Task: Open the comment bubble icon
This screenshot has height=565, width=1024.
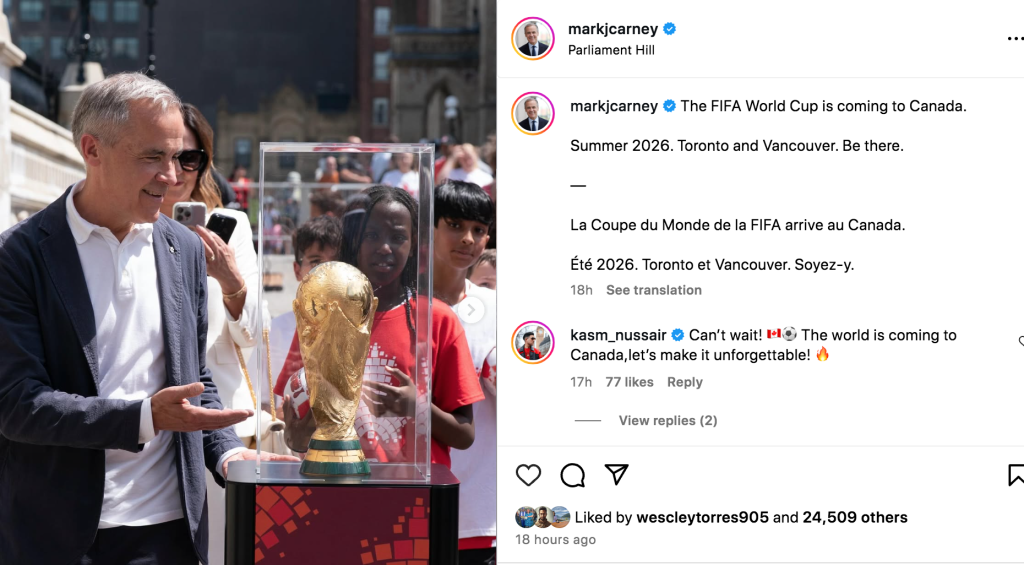Action: pos(573,475)
